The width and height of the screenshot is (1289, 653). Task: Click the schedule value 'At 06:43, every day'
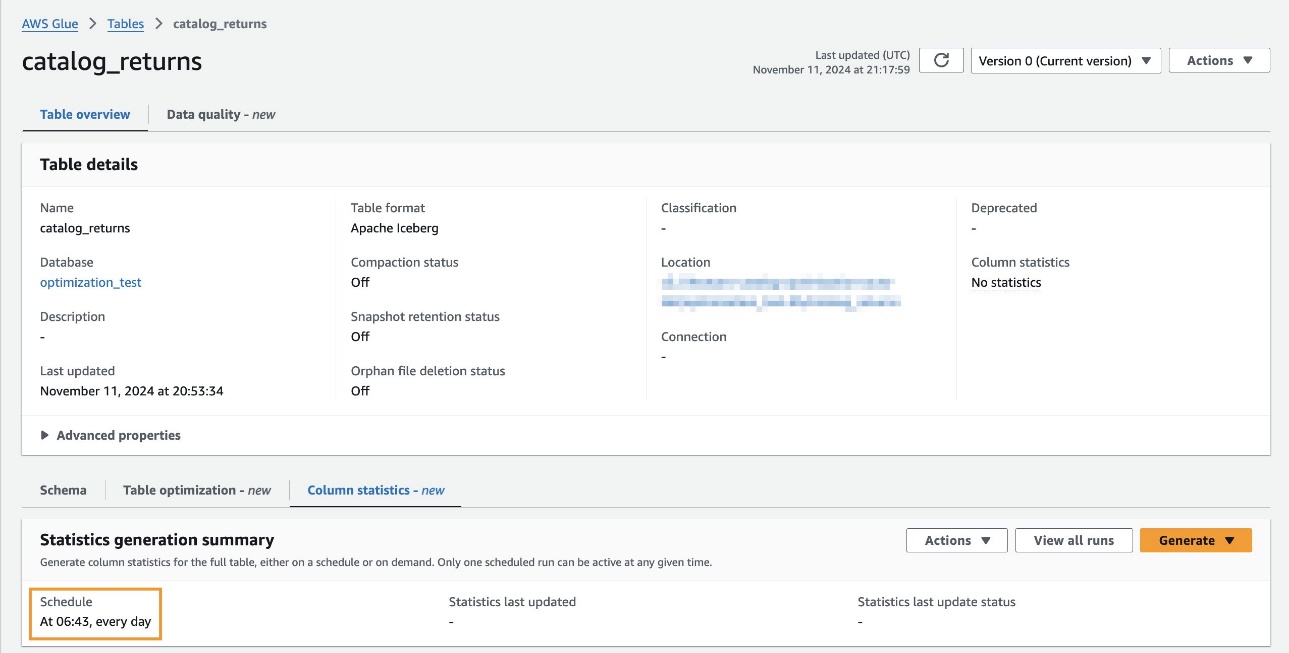click(x=96, y=622)
